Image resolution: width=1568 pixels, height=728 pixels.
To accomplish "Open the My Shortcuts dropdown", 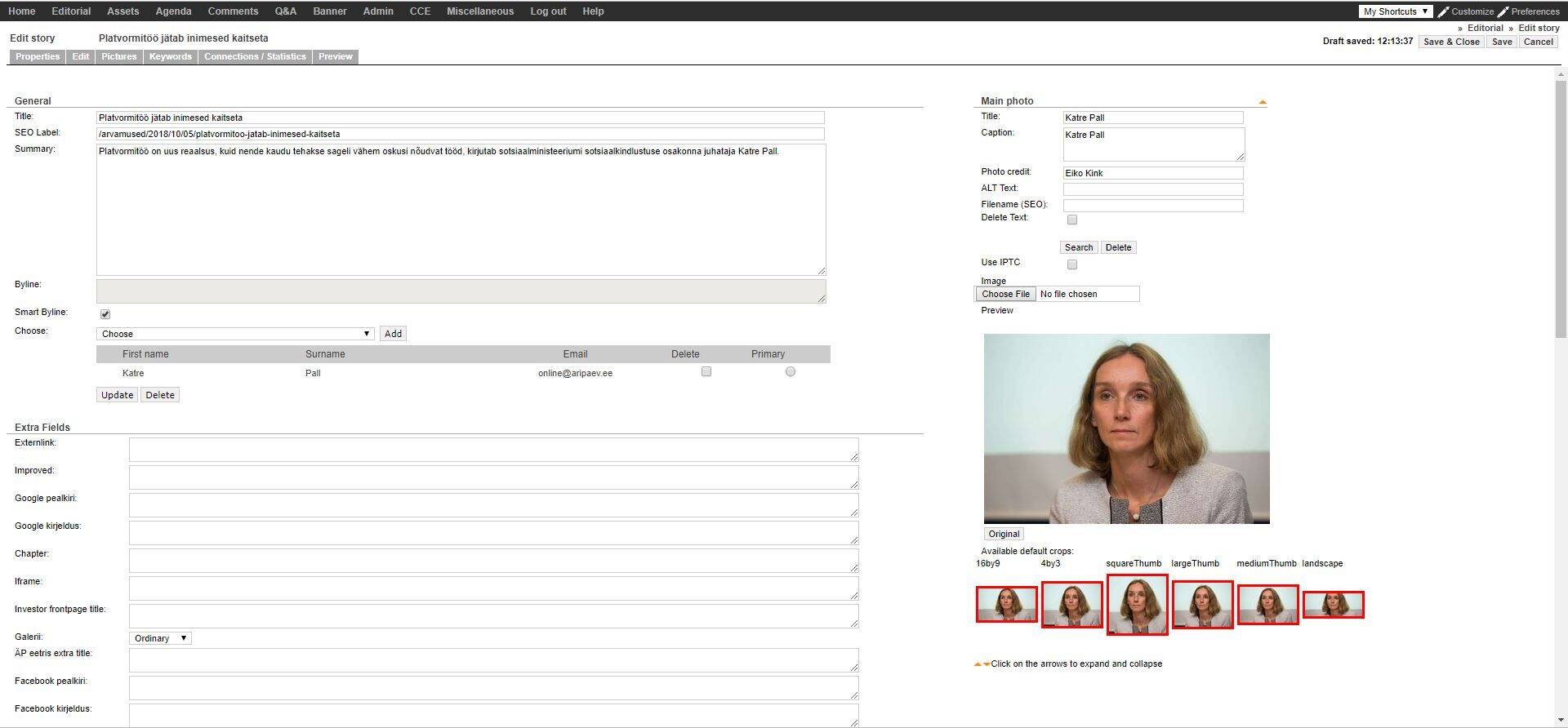I will [x=1395, y=11].
